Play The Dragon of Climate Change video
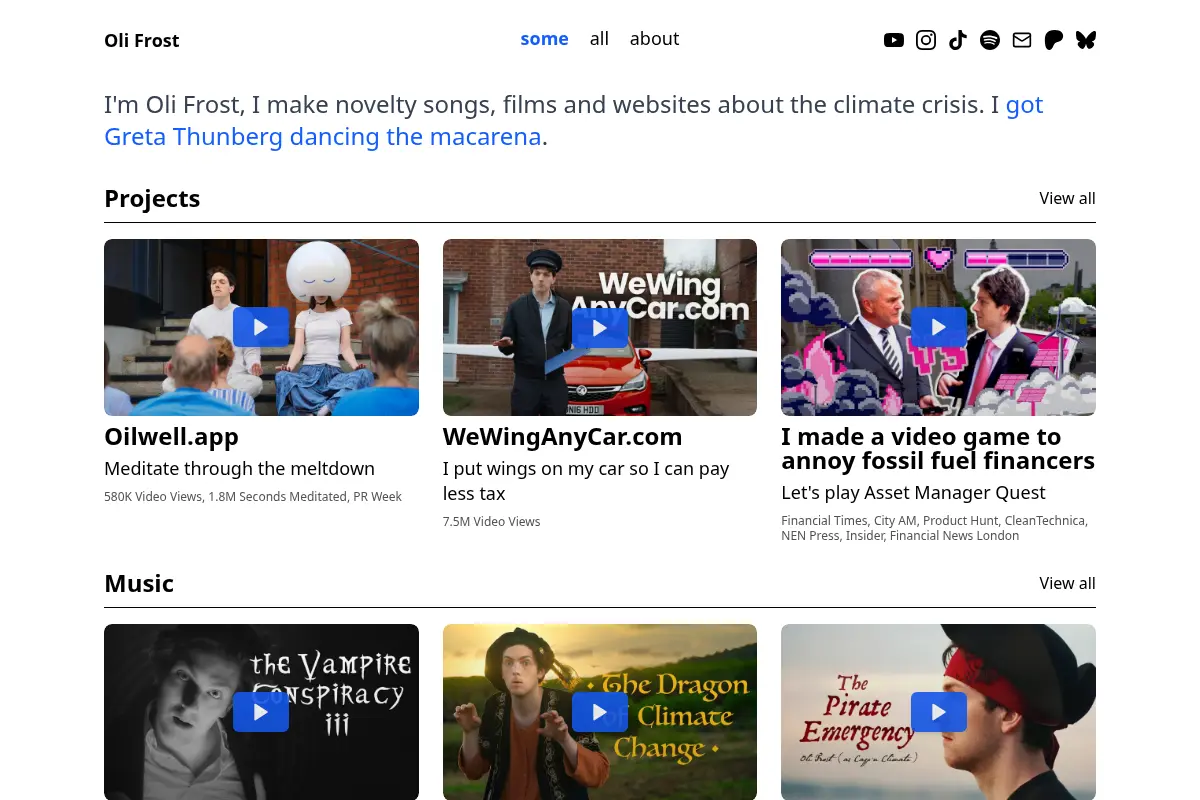 pos(600,712)
